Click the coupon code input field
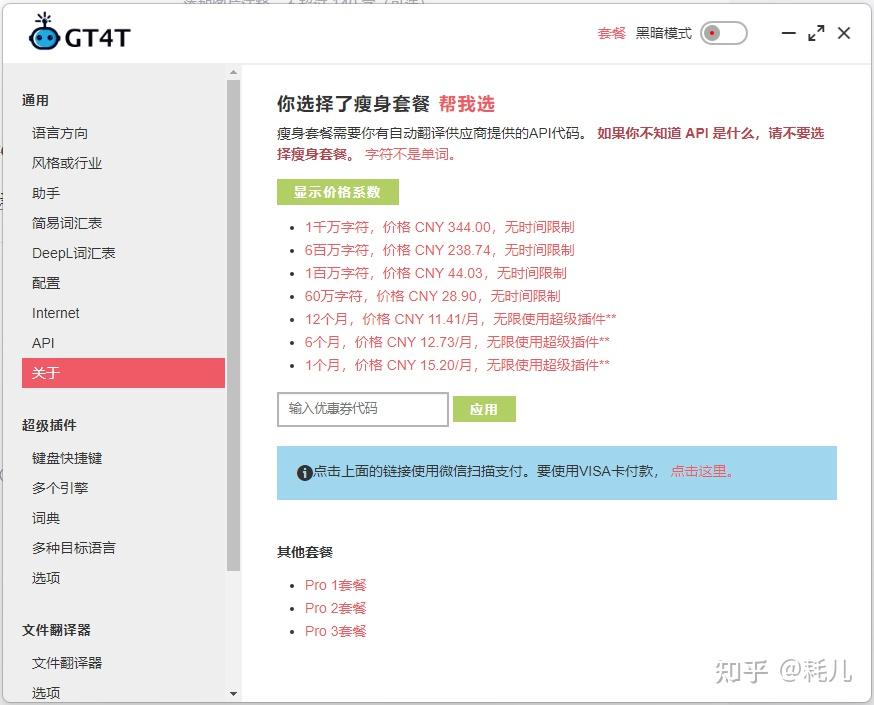This screenshot has width=874, height=705. tap(361, 409)
